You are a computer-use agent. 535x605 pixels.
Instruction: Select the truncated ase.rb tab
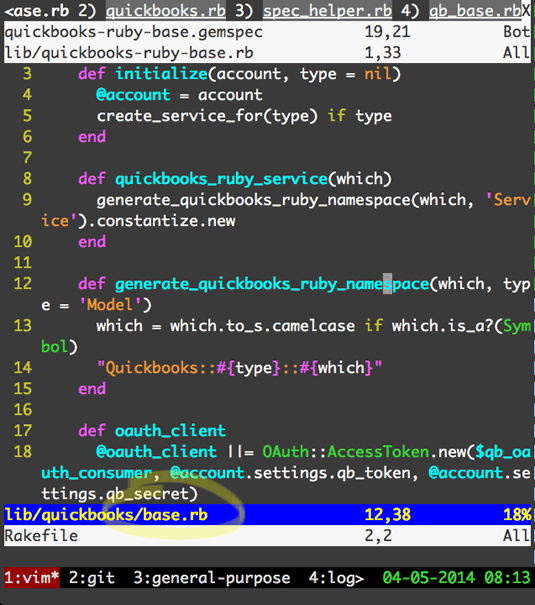tap(37, 11)
